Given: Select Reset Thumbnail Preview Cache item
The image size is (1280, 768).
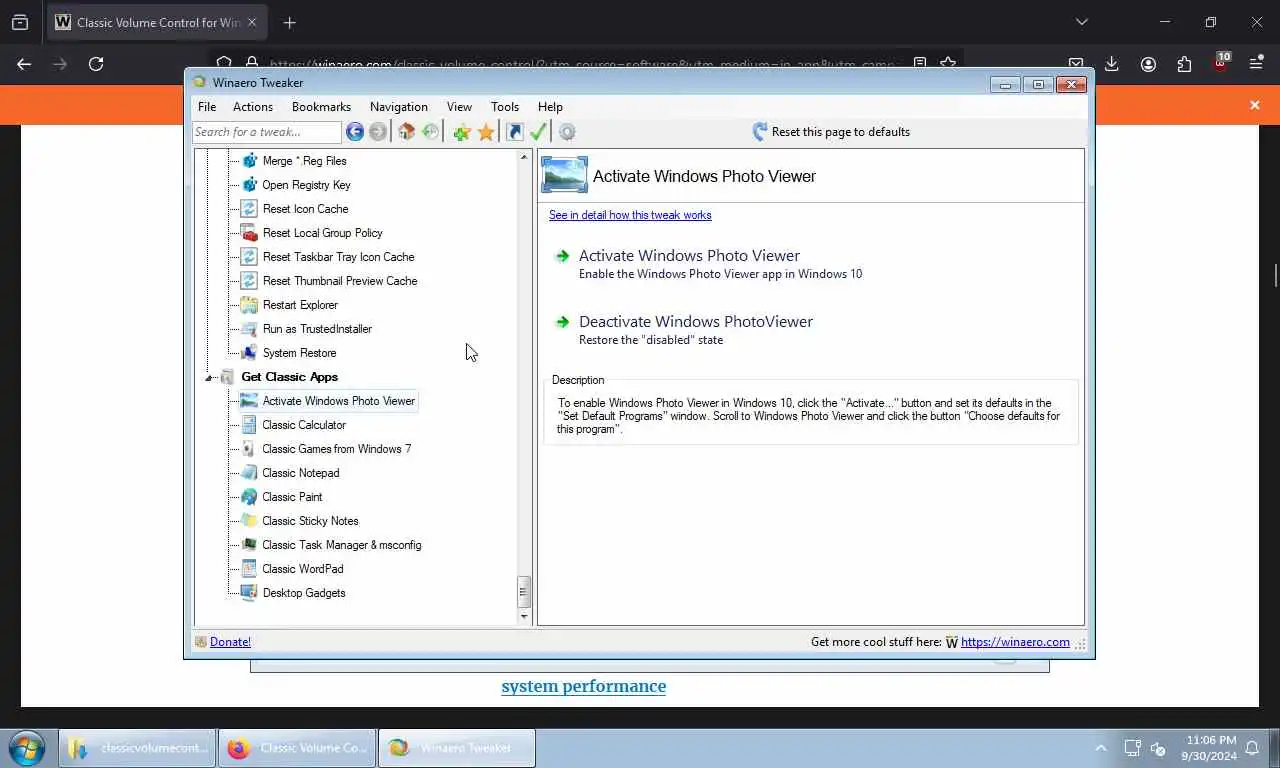Looking at the screenshot, I should point(340,281).
